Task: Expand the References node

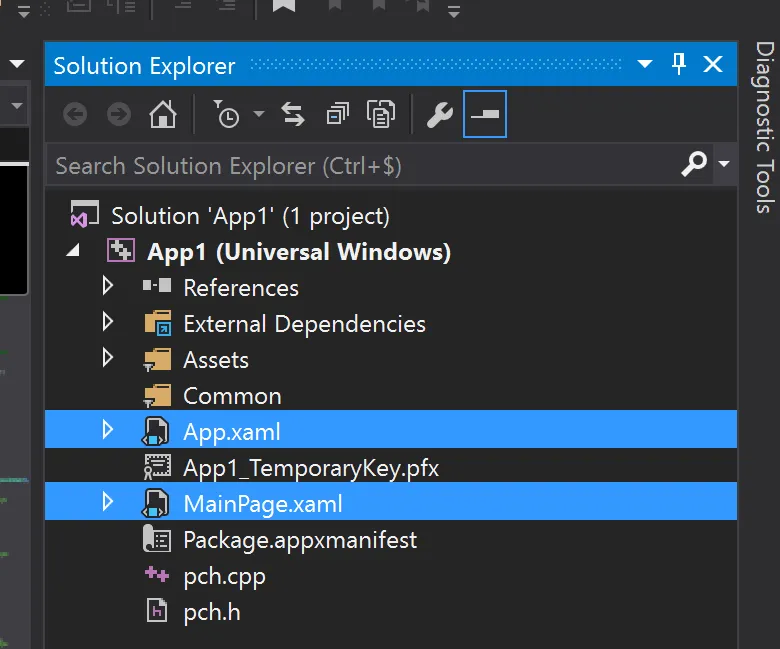Action: pyautogui.click(x=107, y=286)
